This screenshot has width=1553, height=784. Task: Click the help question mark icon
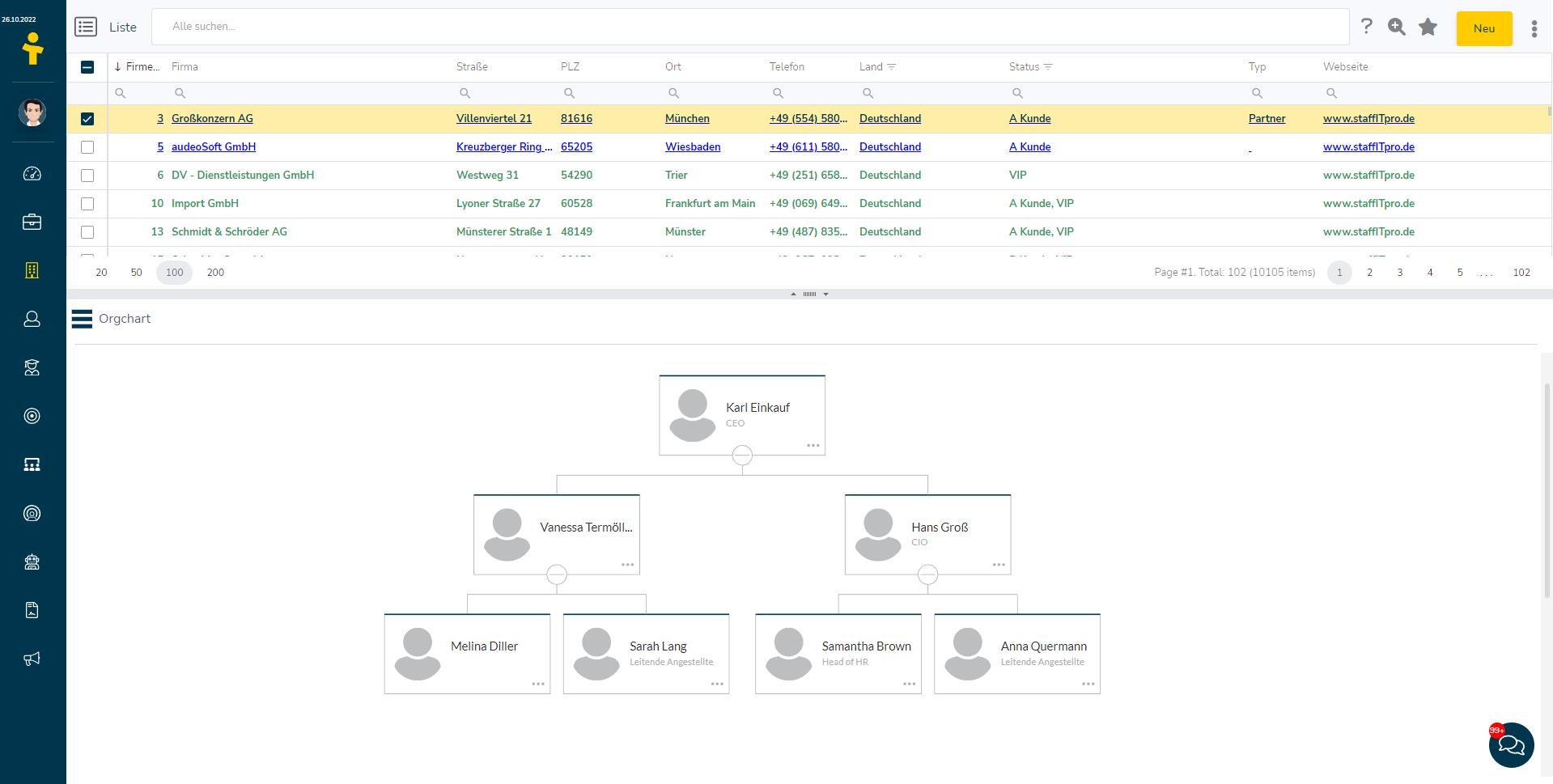click(x=1366, y=27)
